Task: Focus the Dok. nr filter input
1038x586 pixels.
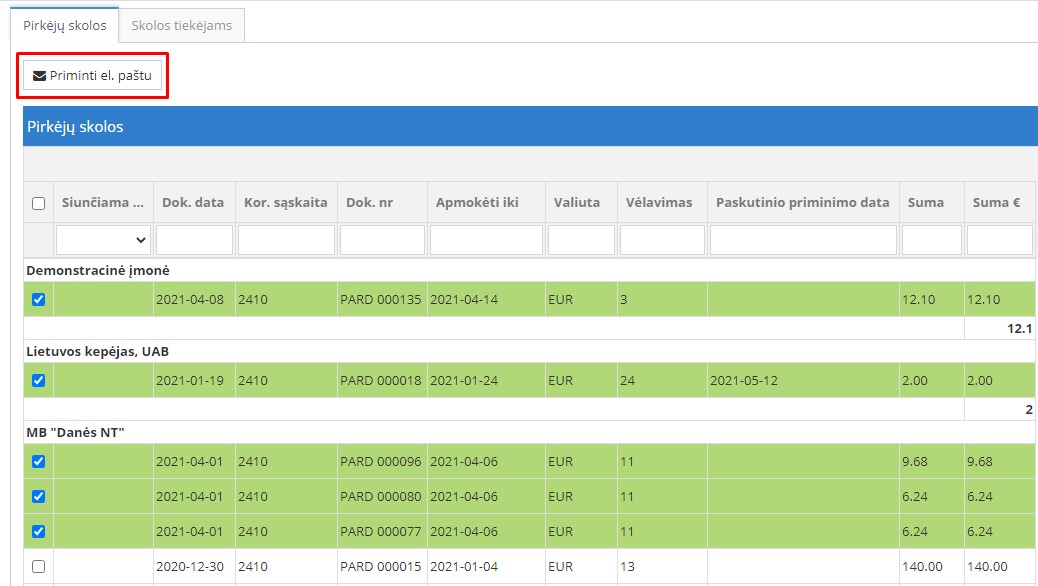Action: (x=382, y=240)
